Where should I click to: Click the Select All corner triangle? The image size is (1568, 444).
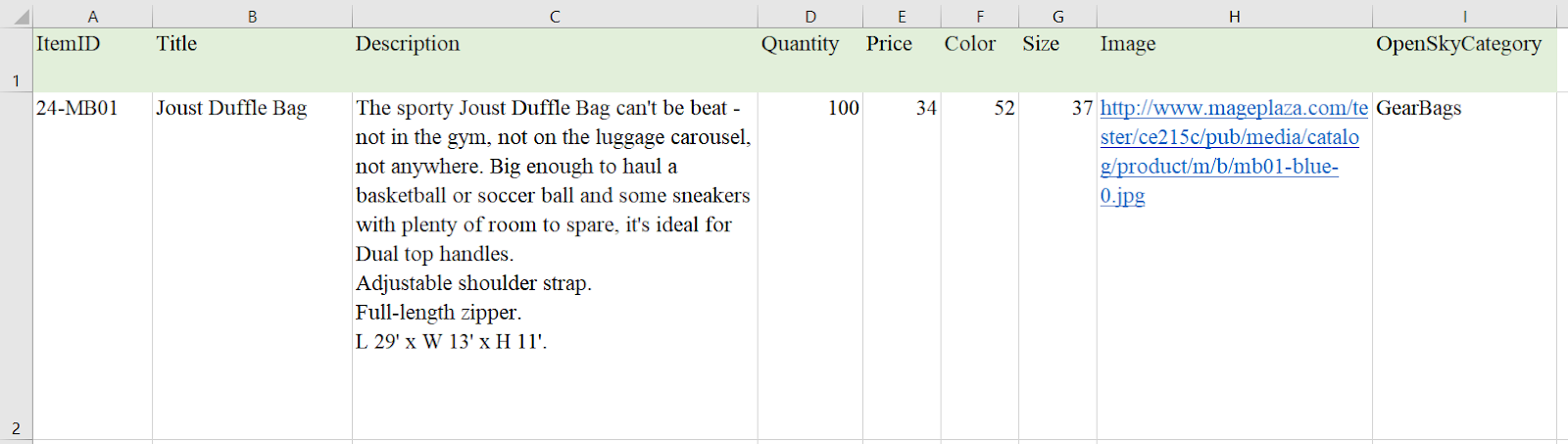point(18,17)
